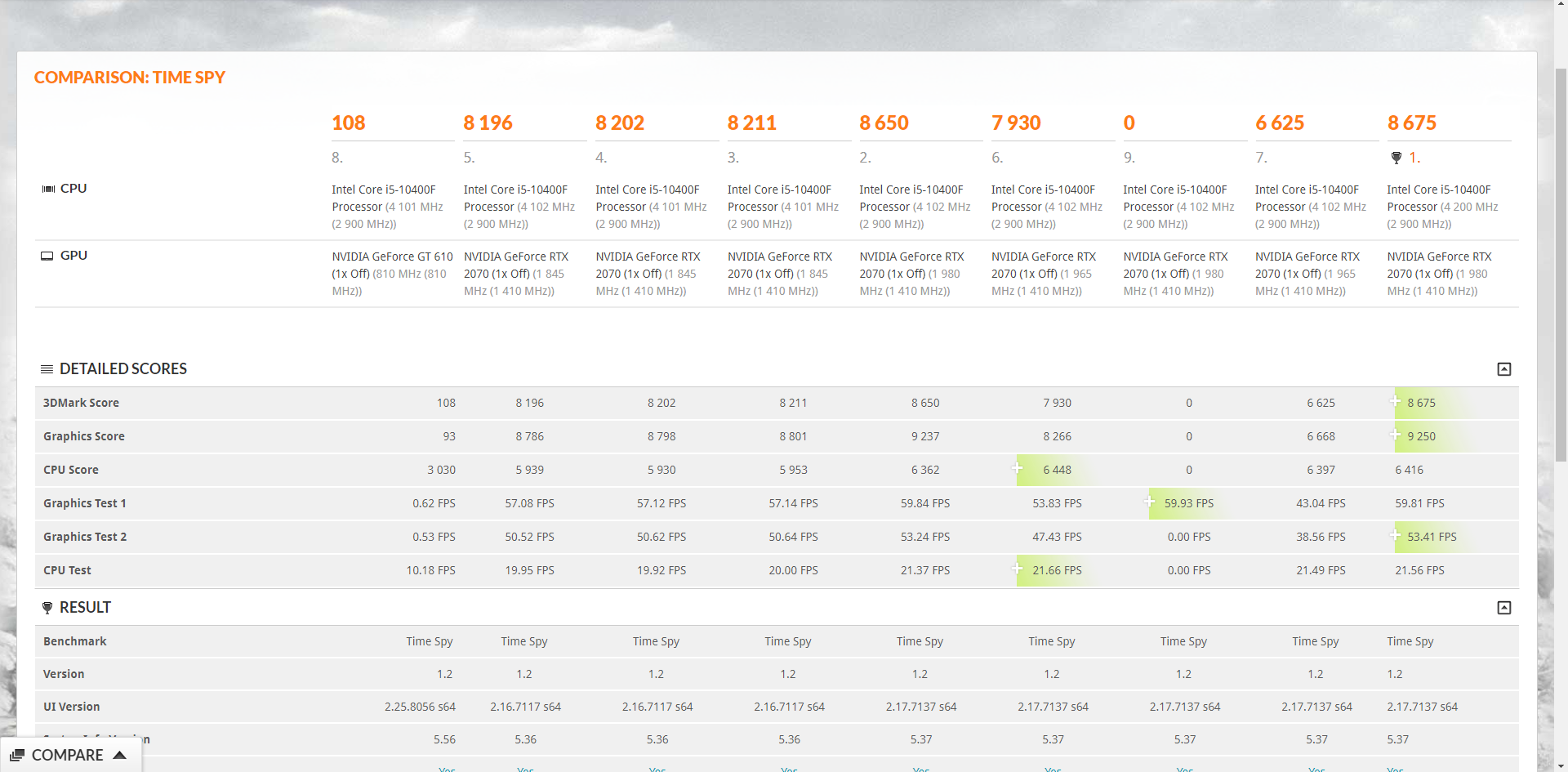This screenshot has height=772, width=1568.
Task: Select the UI Version row label
Action: pyautogui.click(x=72, y=707)
